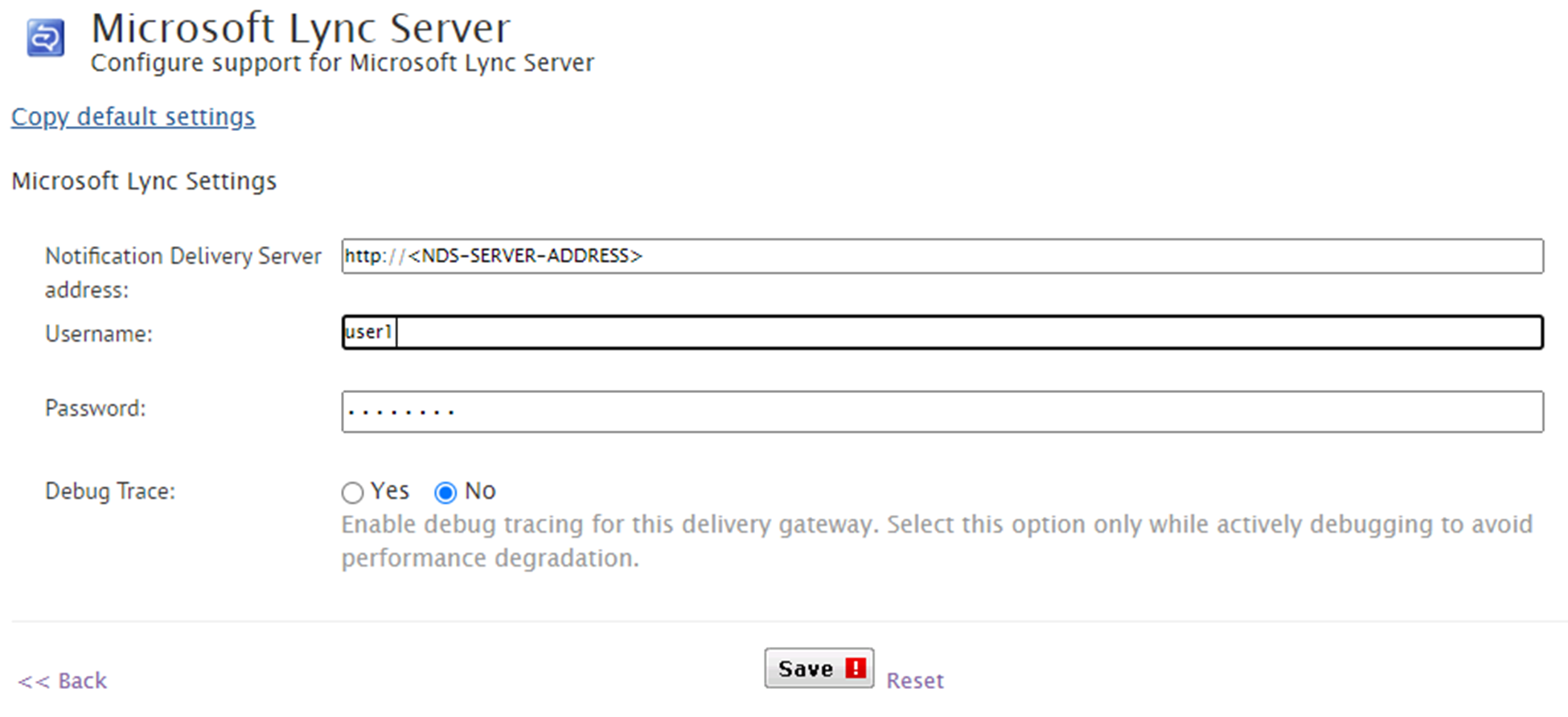Select Yes for Debug Trace
The image size is (1568, 717).
[352, 492]
